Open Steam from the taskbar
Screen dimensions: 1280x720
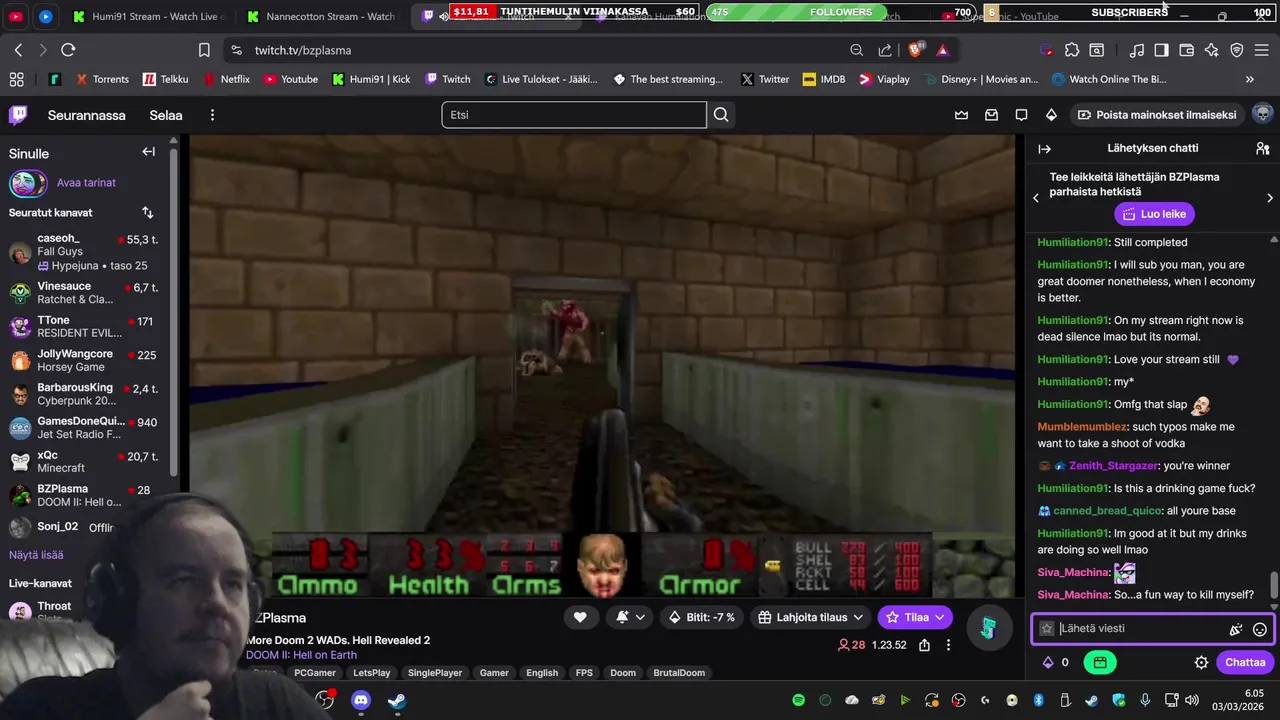pos(397,700)
